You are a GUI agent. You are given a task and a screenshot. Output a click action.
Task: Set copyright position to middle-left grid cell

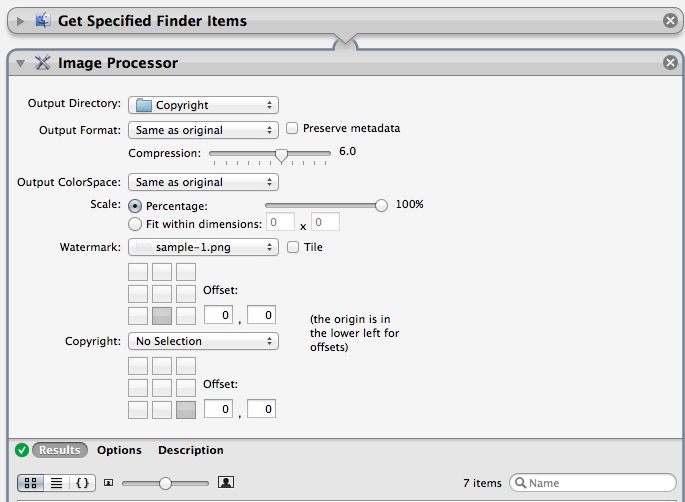(138, 388)
